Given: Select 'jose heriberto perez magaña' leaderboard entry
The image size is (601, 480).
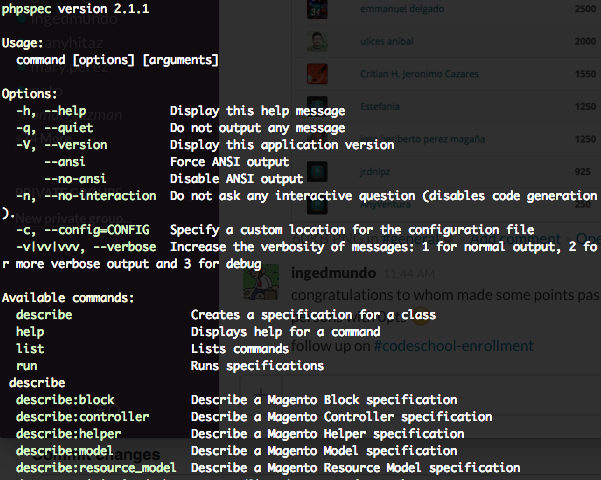Looking at the screenshot, I should (422, 139).
